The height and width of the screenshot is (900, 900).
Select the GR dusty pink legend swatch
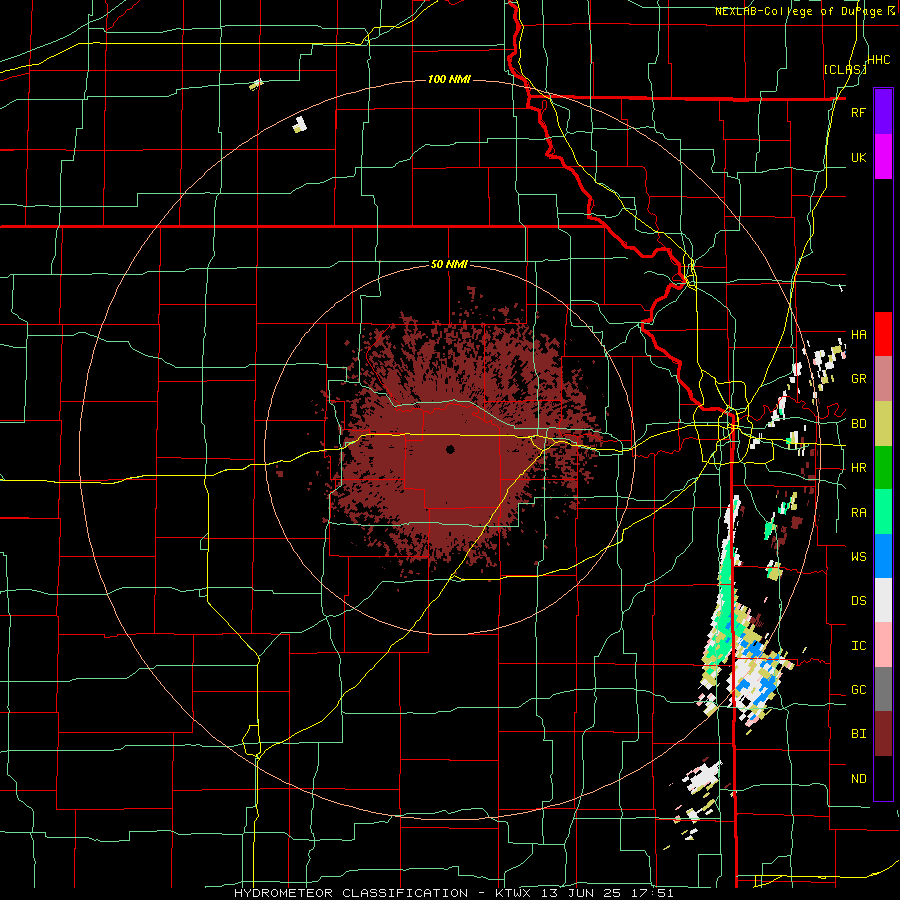pyautogui.click(x=883, y=379)
